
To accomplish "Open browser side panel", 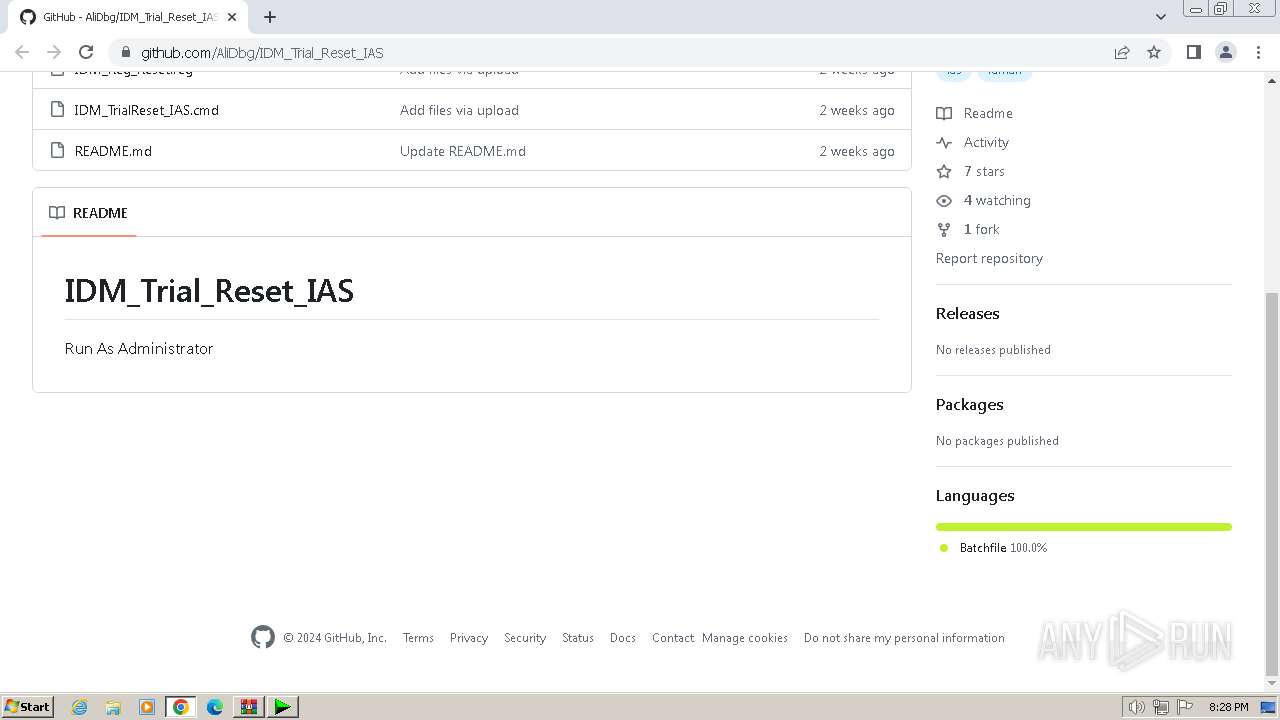I will [1194, 52].
